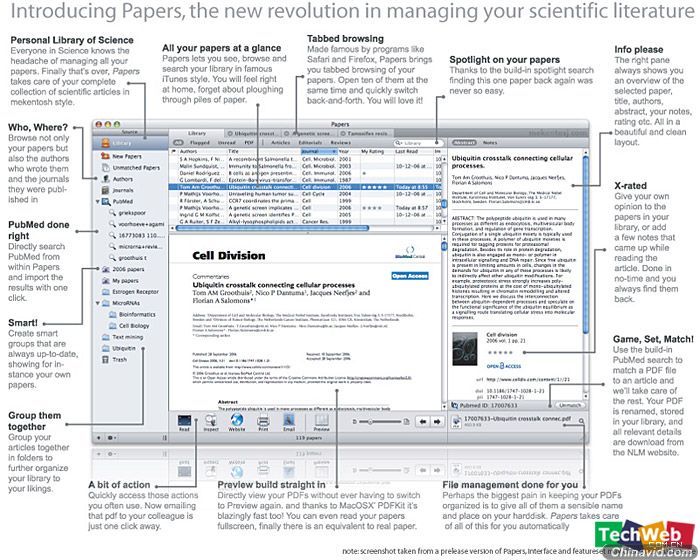Viewport: 700px width, 560px height.
Task: Open the microrna+revie PubMed search
Action: tap(137, 247)
